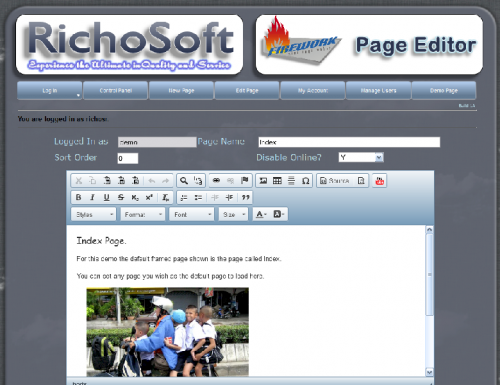Toggle numbered list

(184, 197)
